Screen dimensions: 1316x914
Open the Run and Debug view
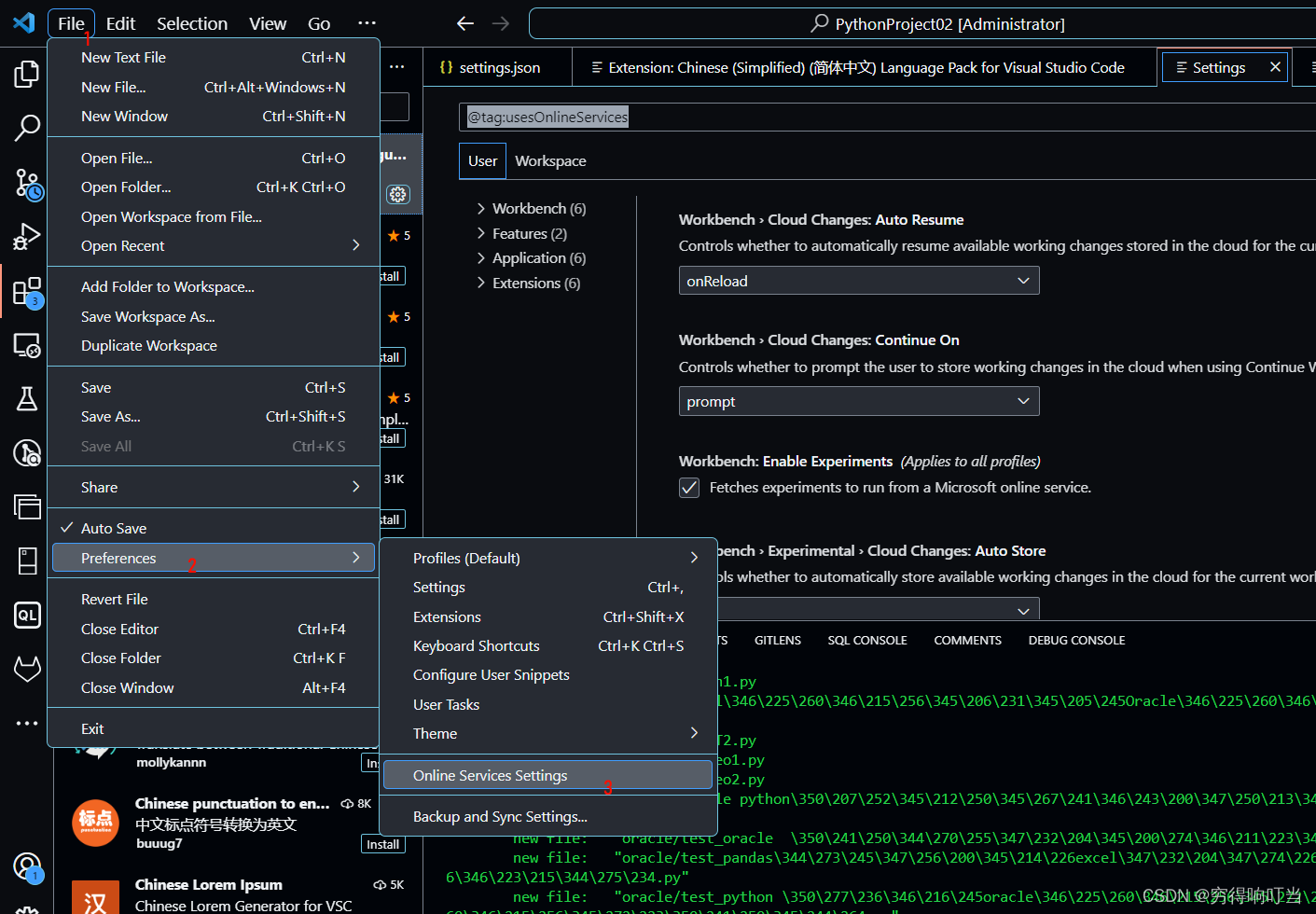coord(25,236)
